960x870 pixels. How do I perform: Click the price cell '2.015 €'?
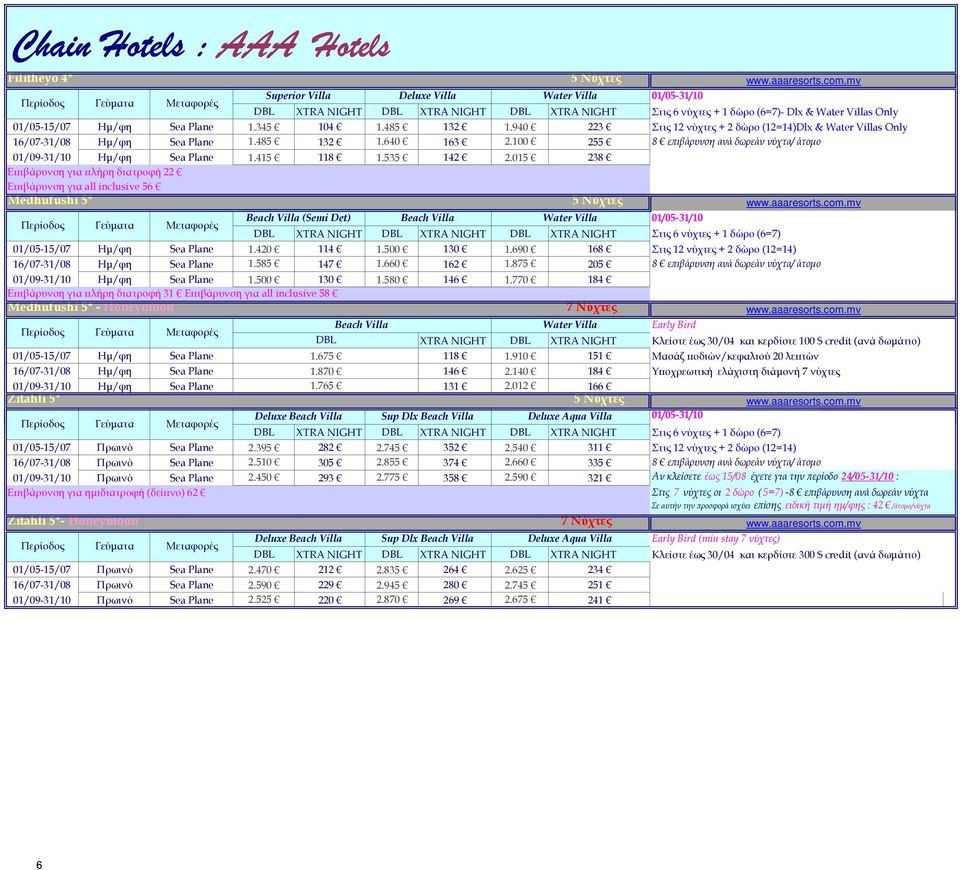520,157
